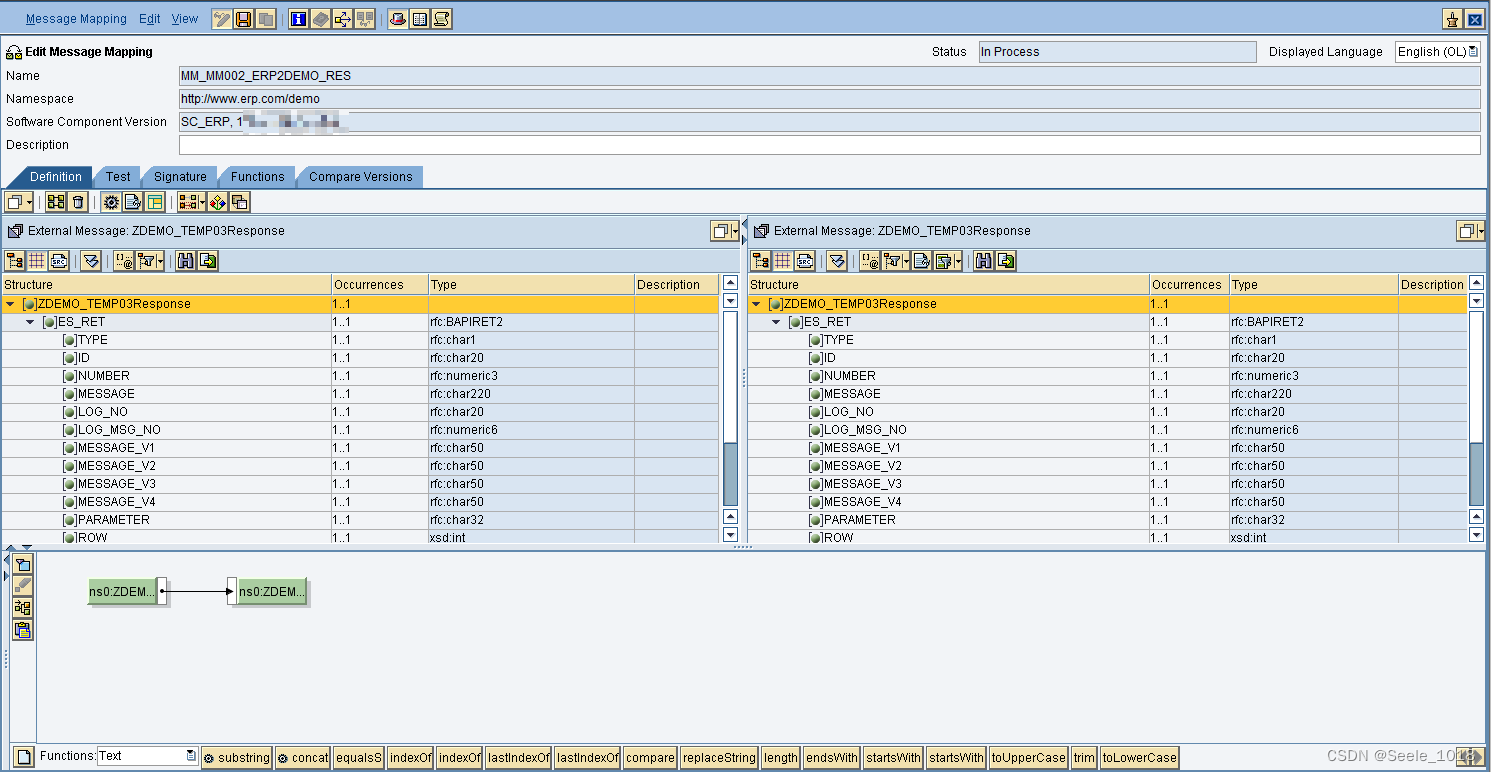Screen dimensions: 1491x772
Task: Click the target ns0:ZDEM... node in mapping editor
Action: [271, 592]
